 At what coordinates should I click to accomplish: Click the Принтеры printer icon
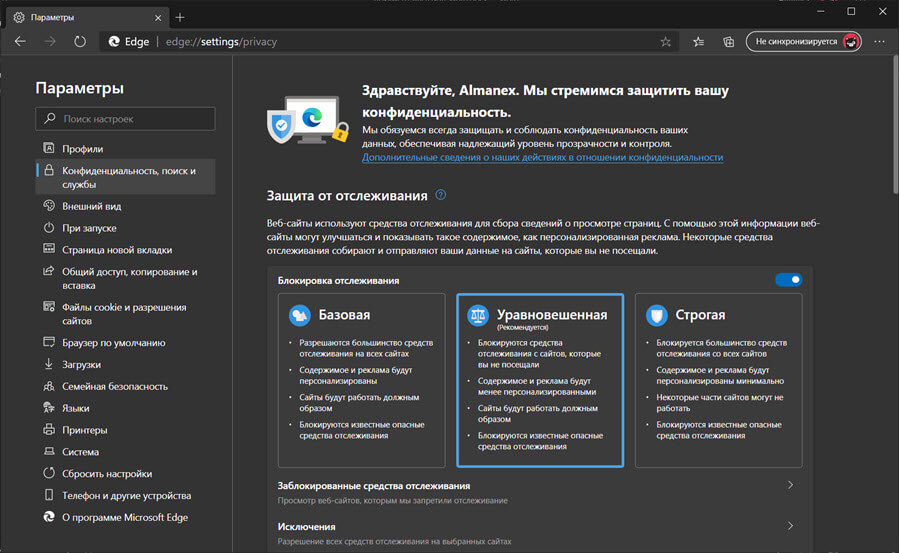click(49, 430)
